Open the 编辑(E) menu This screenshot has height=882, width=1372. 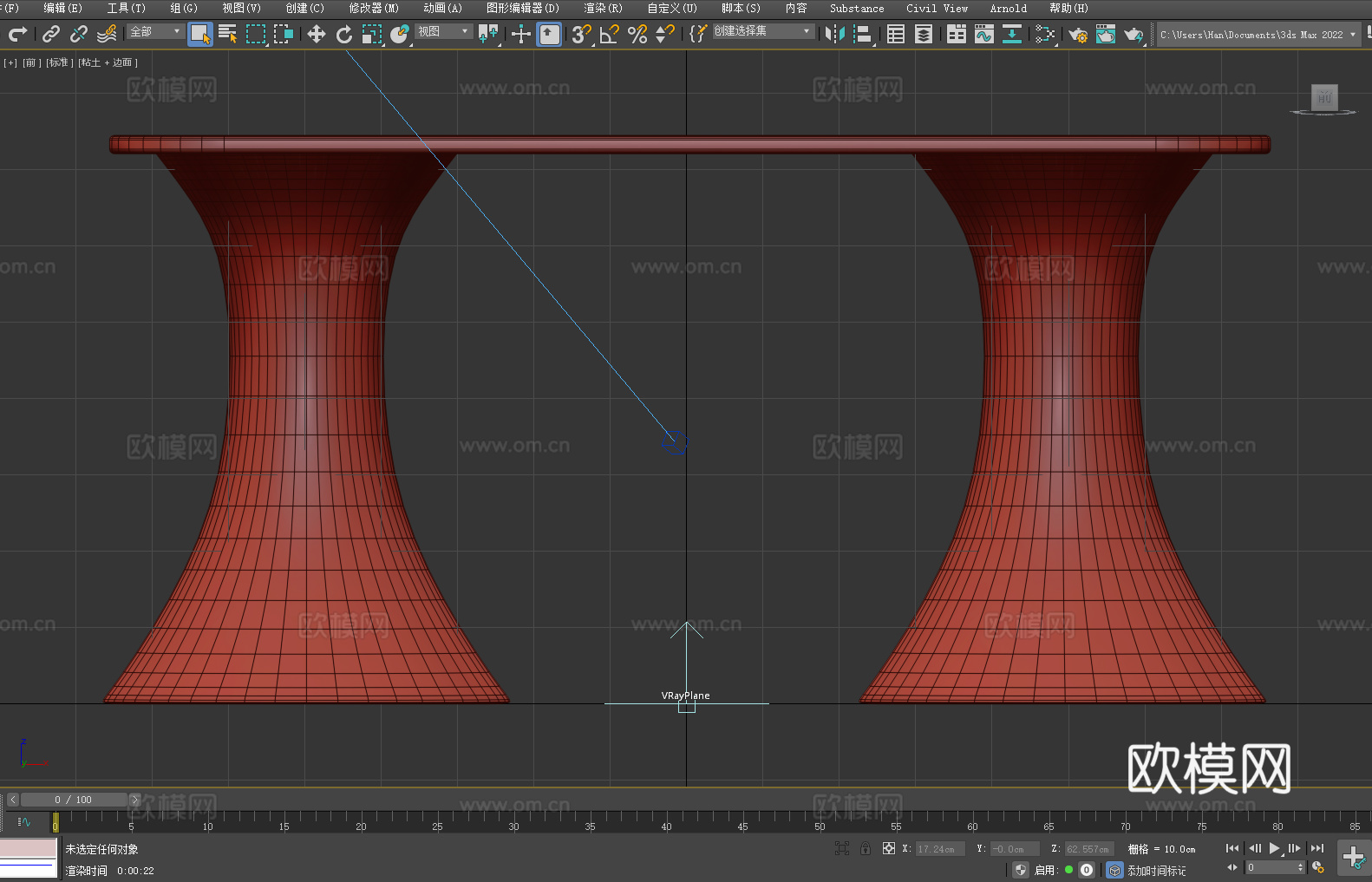(x=62, y=8)
